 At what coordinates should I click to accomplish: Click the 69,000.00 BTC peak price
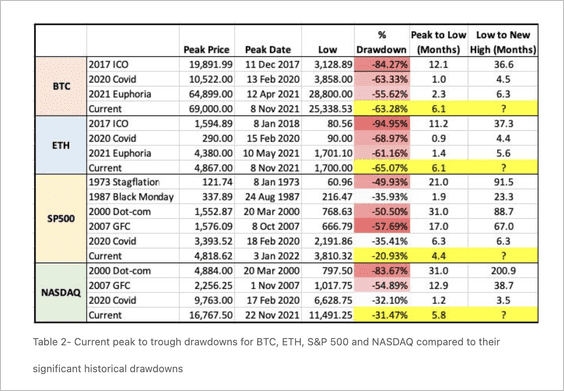click(x=211, y=109)
